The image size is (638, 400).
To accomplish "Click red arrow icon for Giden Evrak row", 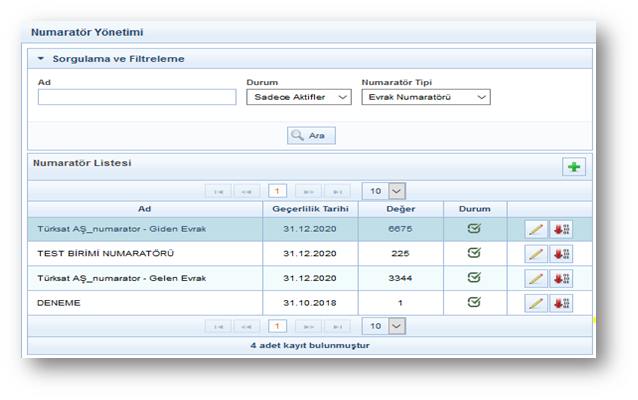I will (x=562, y=229).
